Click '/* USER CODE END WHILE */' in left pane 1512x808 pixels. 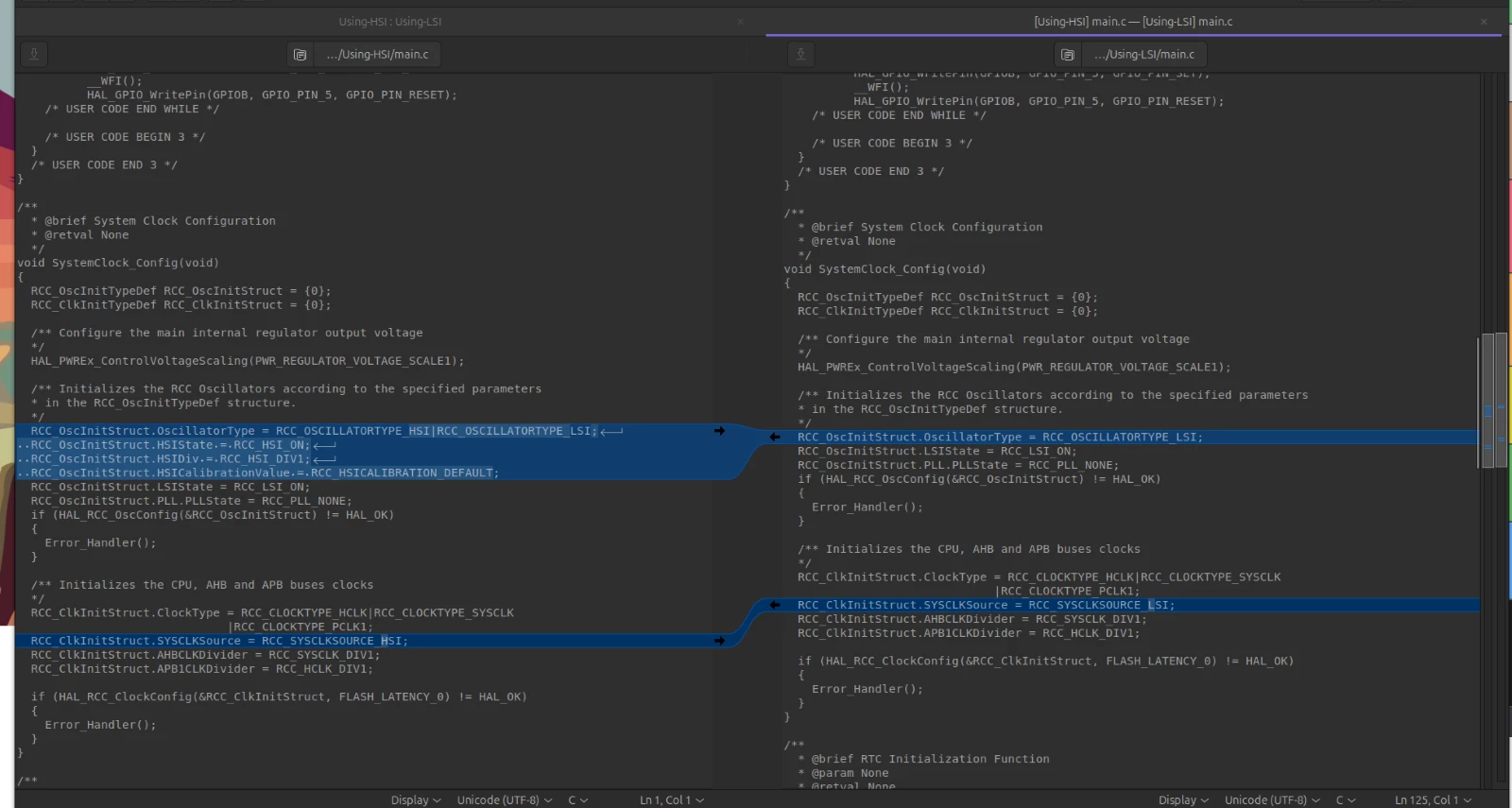132,109
